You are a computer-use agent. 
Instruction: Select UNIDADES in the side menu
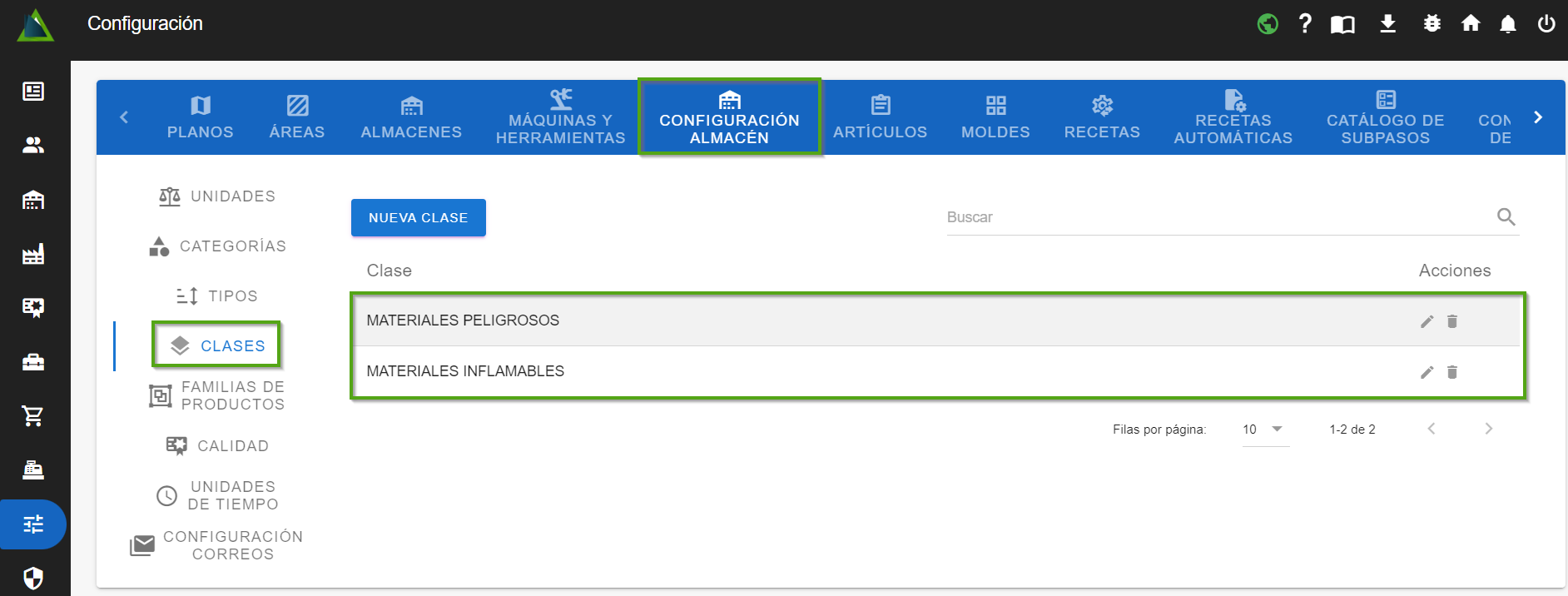tap(217, 196)
